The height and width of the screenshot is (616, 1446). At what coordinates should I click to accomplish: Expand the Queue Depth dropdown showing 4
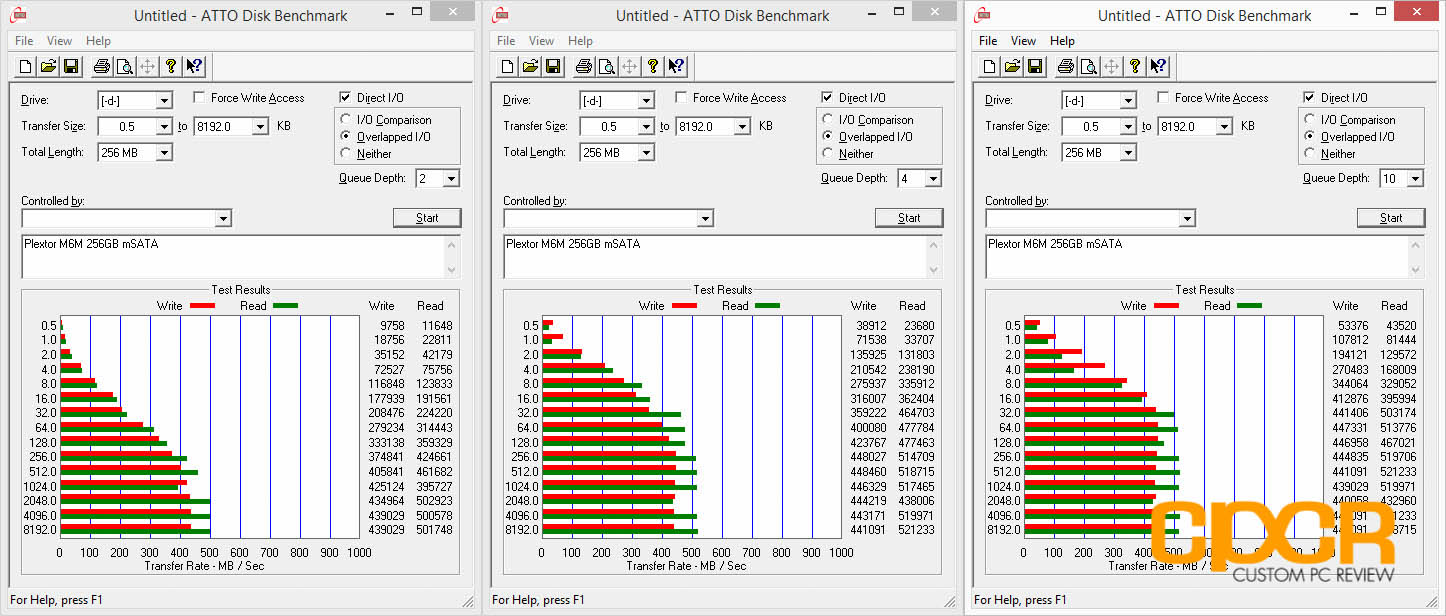[933, 178]
